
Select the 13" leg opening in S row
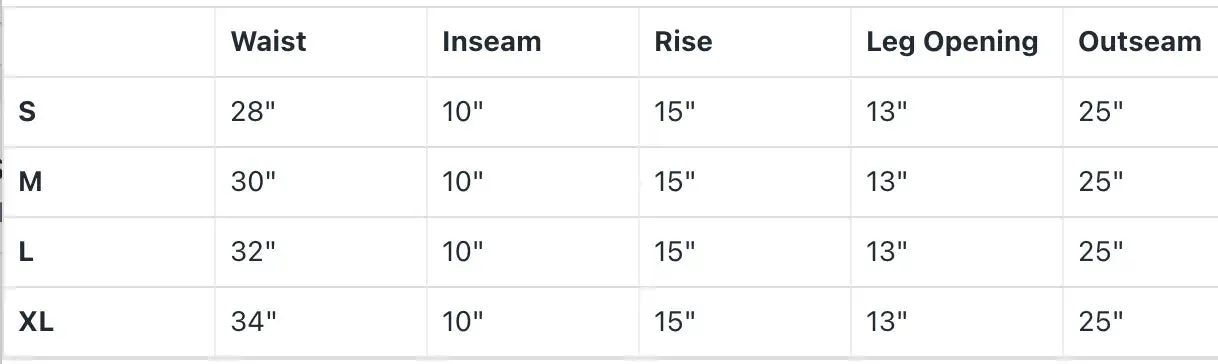[887, 112]
